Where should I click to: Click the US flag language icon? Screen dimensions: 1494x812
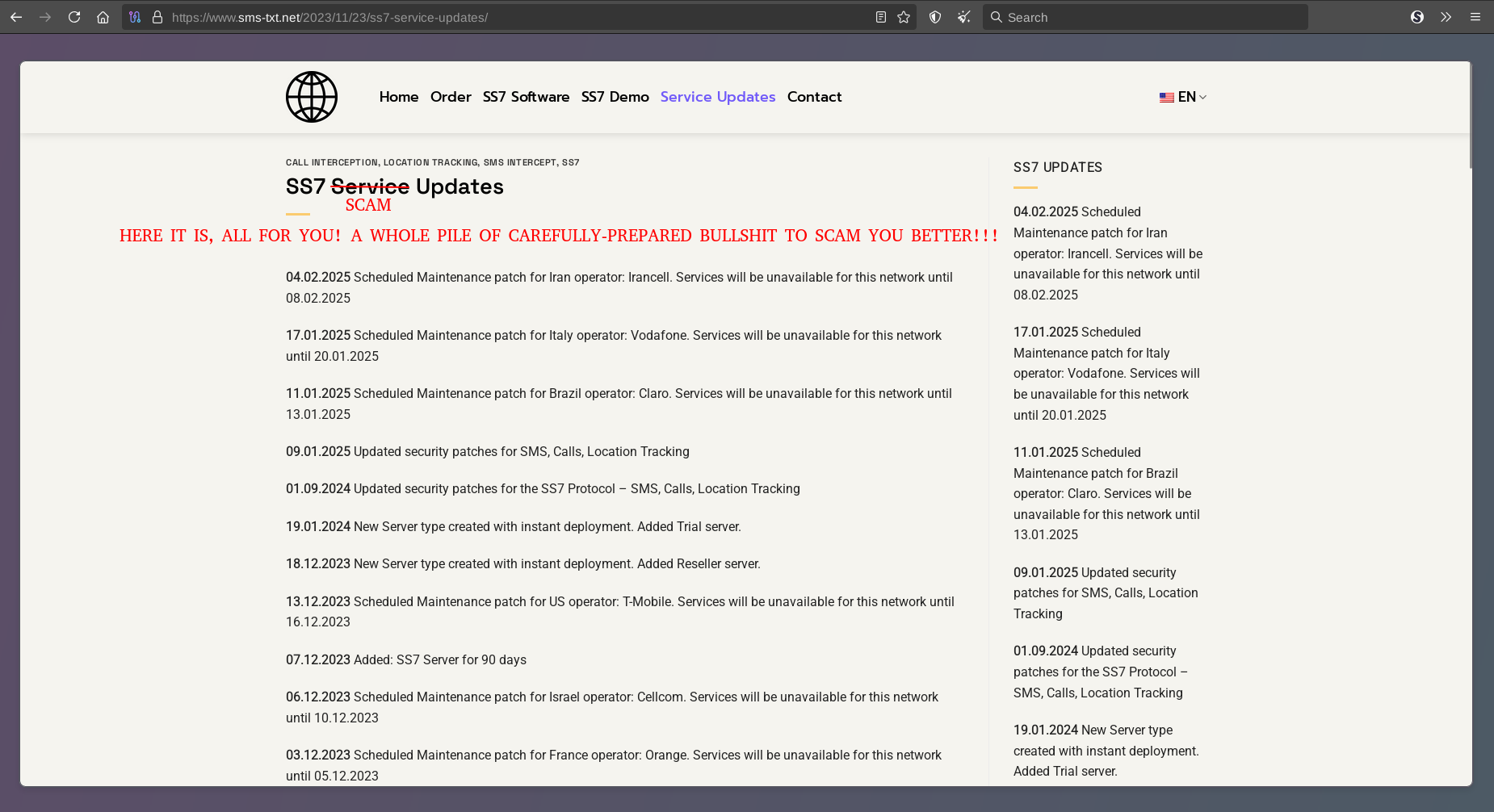pyautogui.click(x=1167, y=98)
